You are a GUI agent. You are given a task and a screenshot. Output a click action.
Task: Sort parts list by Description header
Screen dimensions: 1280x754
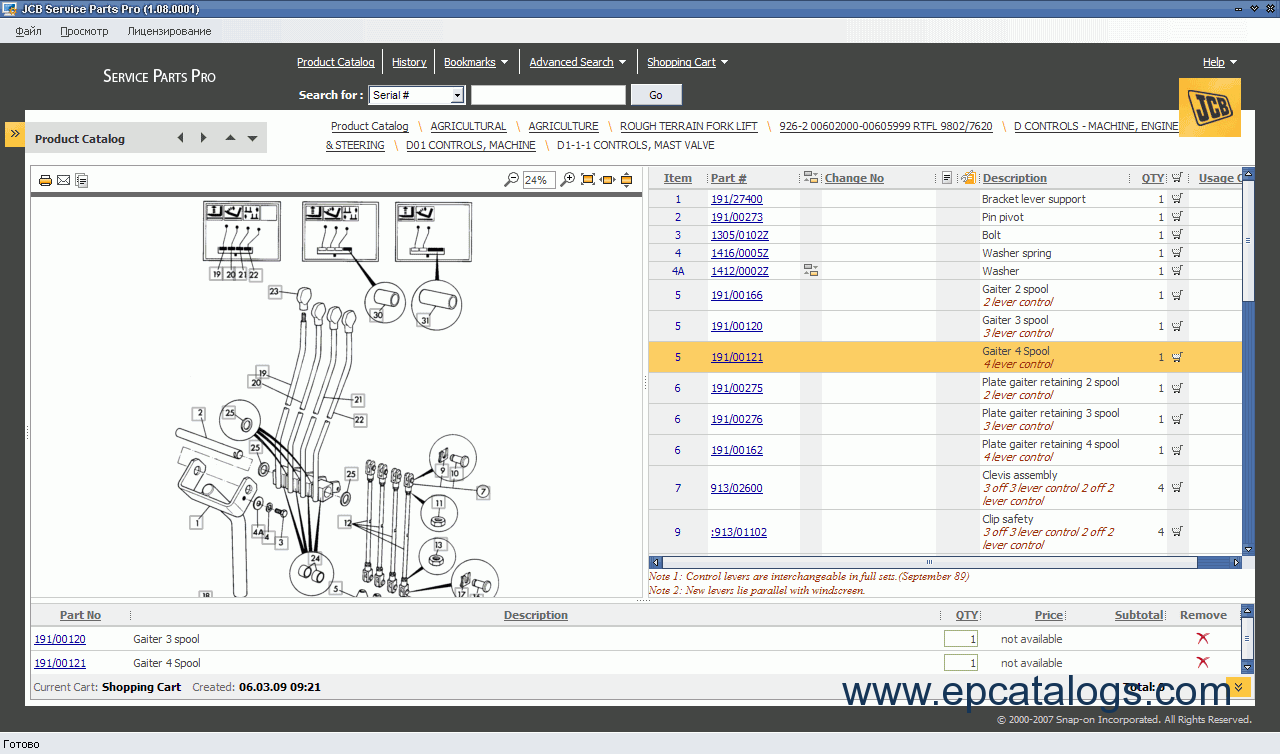pos(1014,178)
